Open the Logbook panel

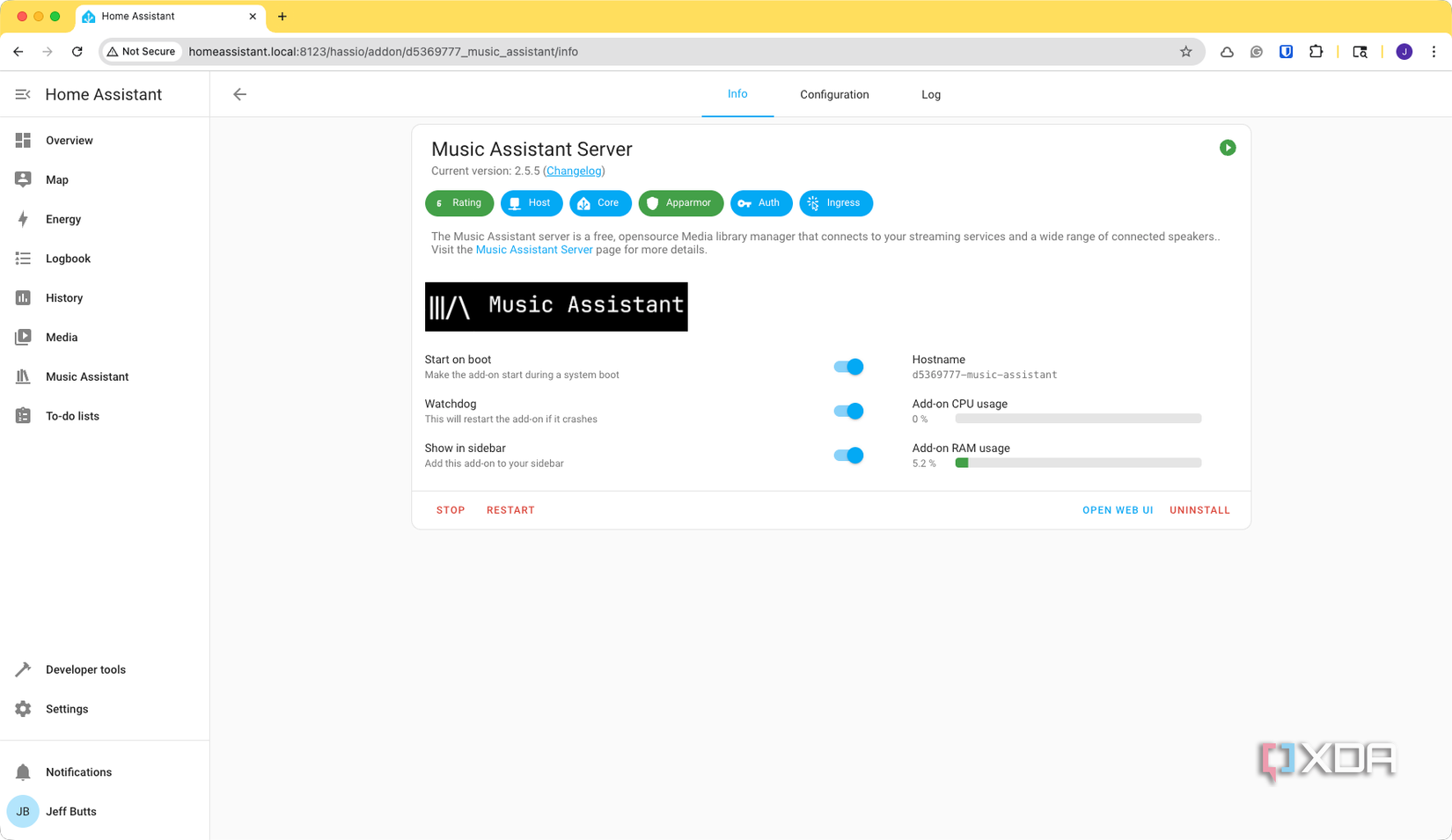68,258
